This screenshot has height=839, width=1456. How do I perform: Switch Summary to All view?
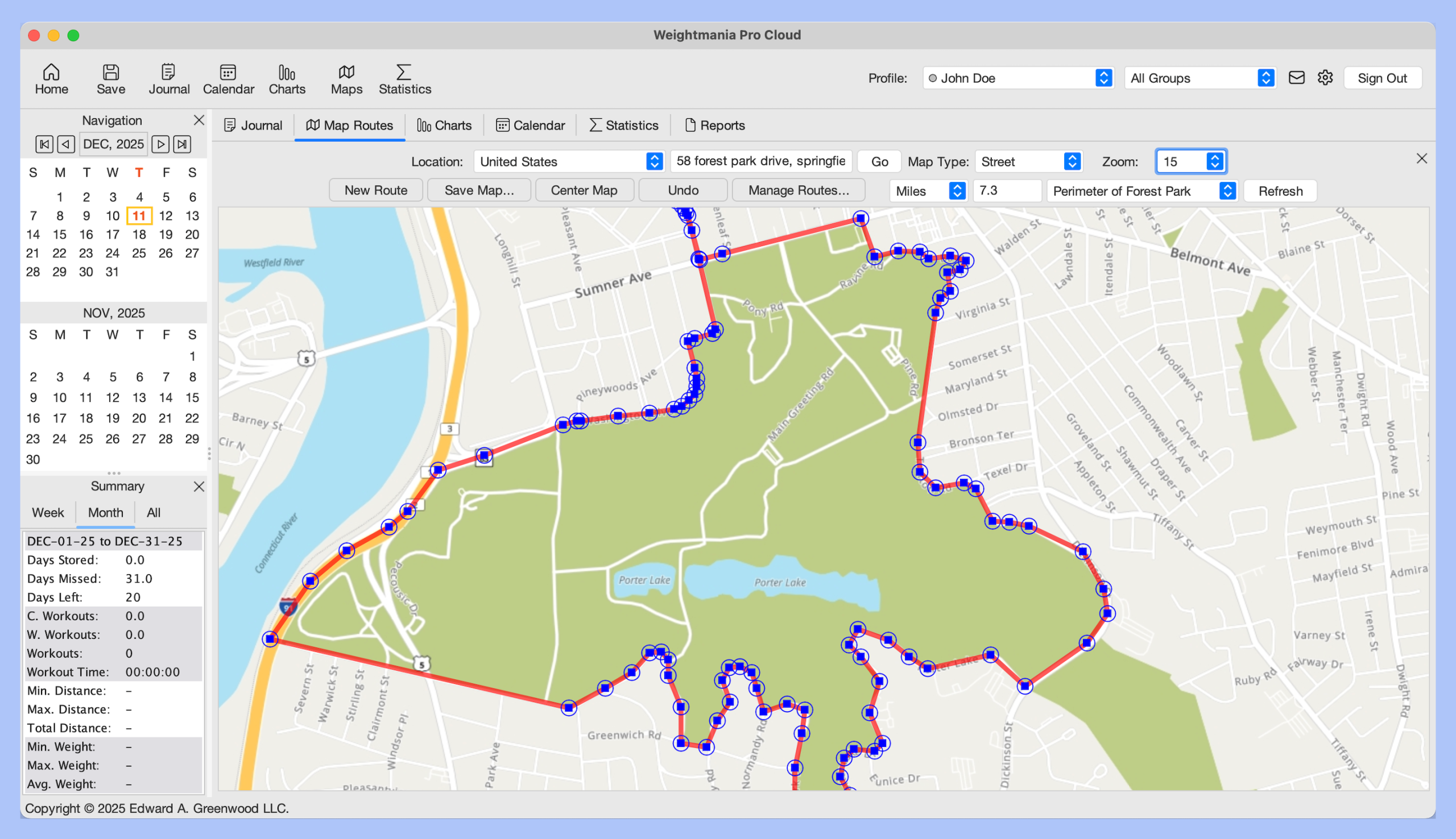(153, 512)
